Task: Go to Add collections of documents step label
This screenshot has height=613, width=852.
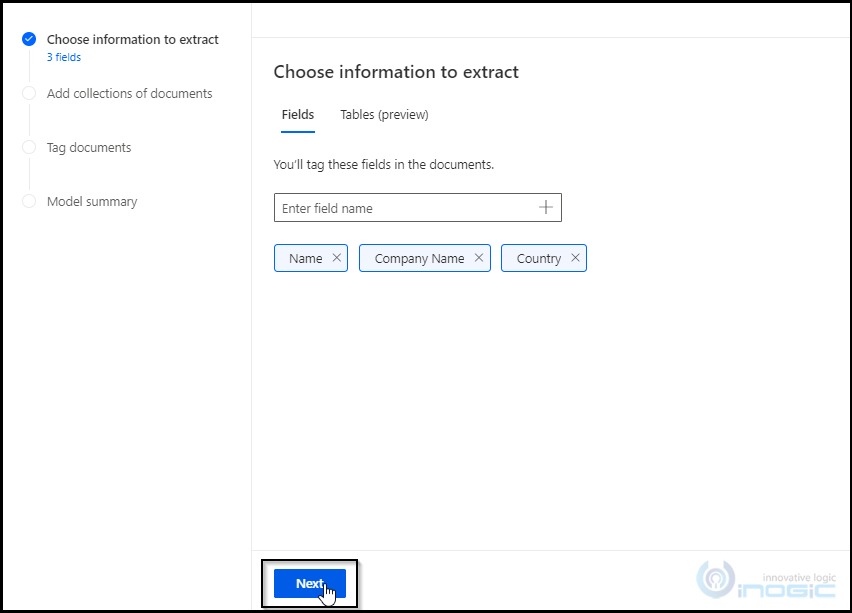Action: coord(130,94)
